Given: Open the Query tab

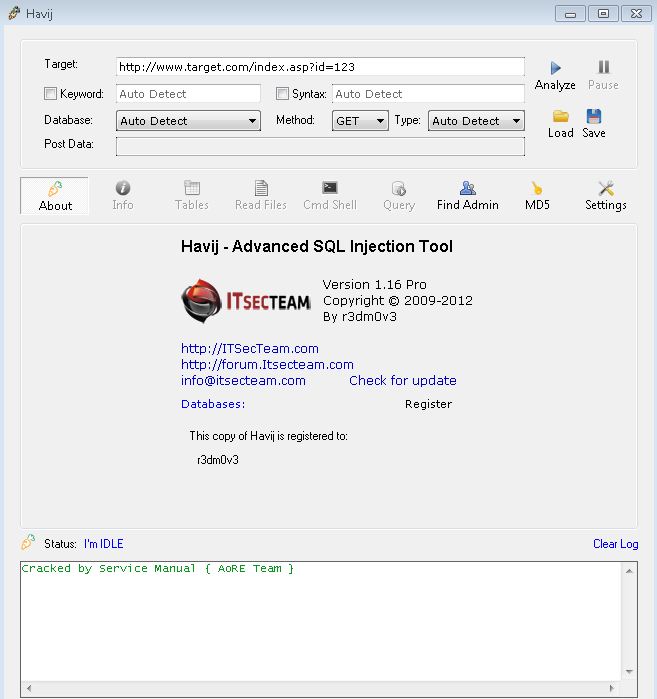Looking at the screenshot, I should click(x=399, y=196).
